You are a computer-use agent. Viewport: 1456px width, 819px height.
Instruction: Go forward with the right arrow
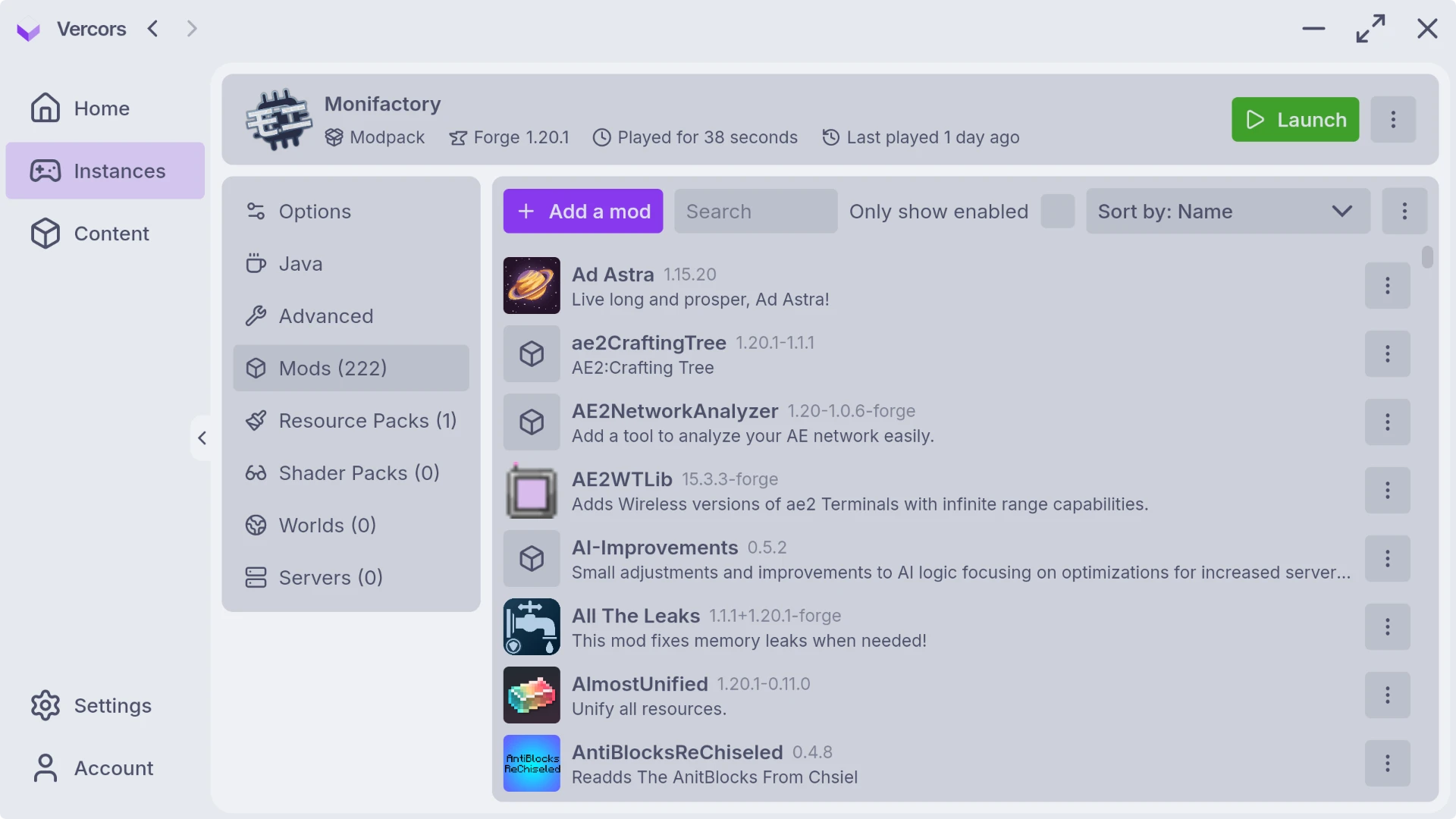click(192, 29)
